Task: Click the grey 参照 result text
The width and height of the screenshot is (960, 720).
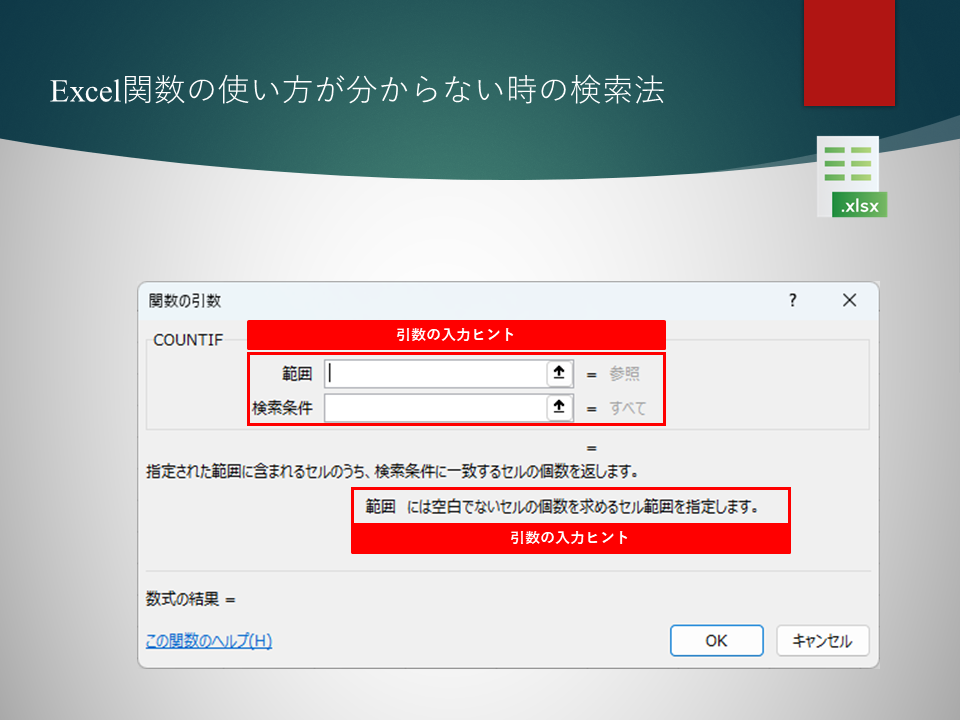Action: tap(624, 374)
